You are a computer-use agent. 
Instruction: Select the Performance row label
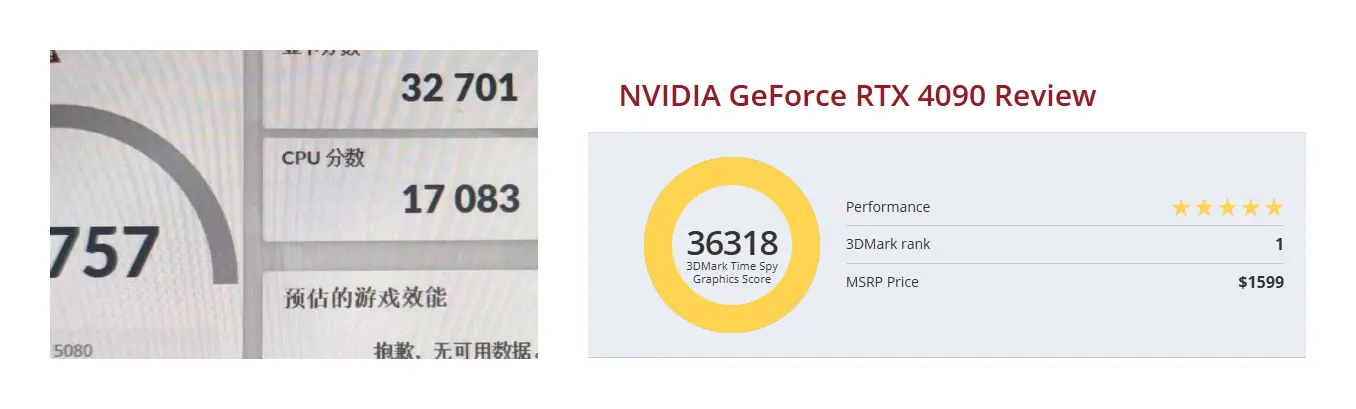888,207
